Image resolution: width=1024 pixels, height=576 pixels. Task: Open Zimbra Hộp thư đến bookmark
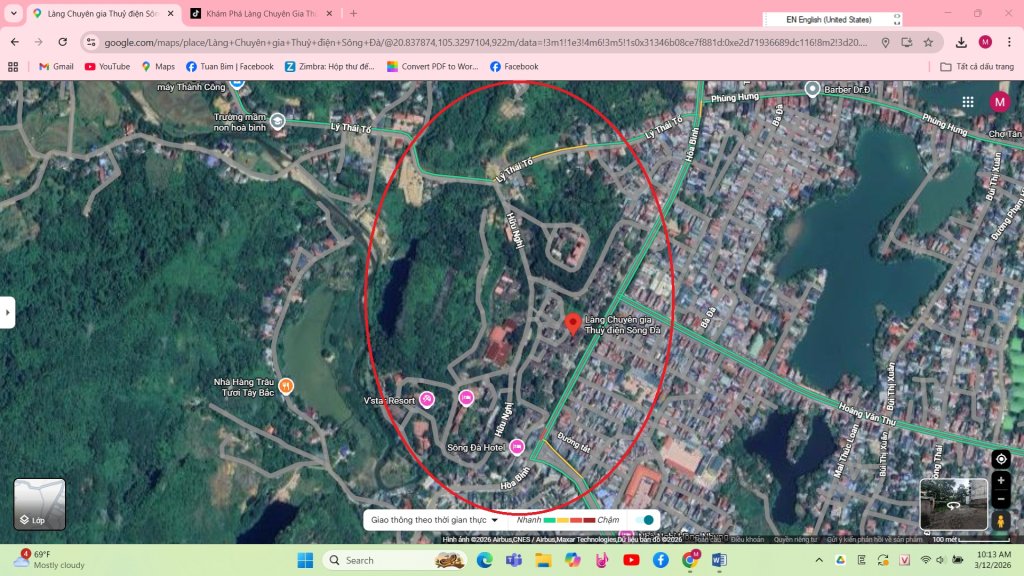(x=330, y=67)
